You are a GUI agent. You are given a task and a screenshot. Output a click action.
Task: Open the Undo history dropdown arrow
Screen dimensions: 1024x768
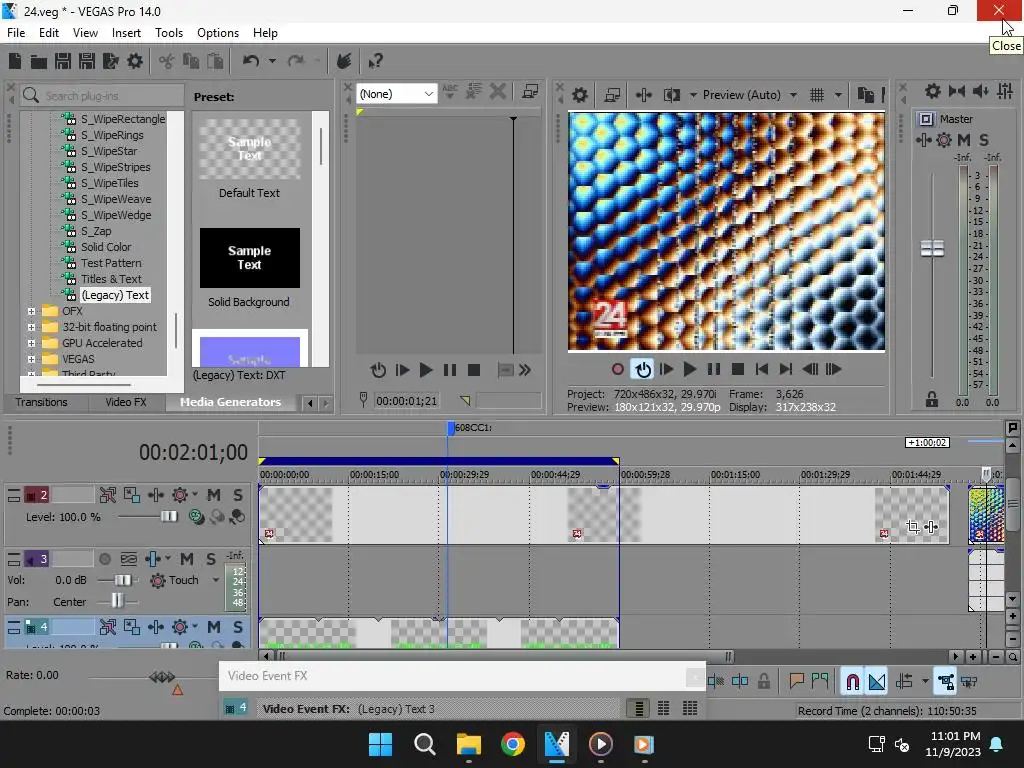pyautogui.click(x=272, y=61)
